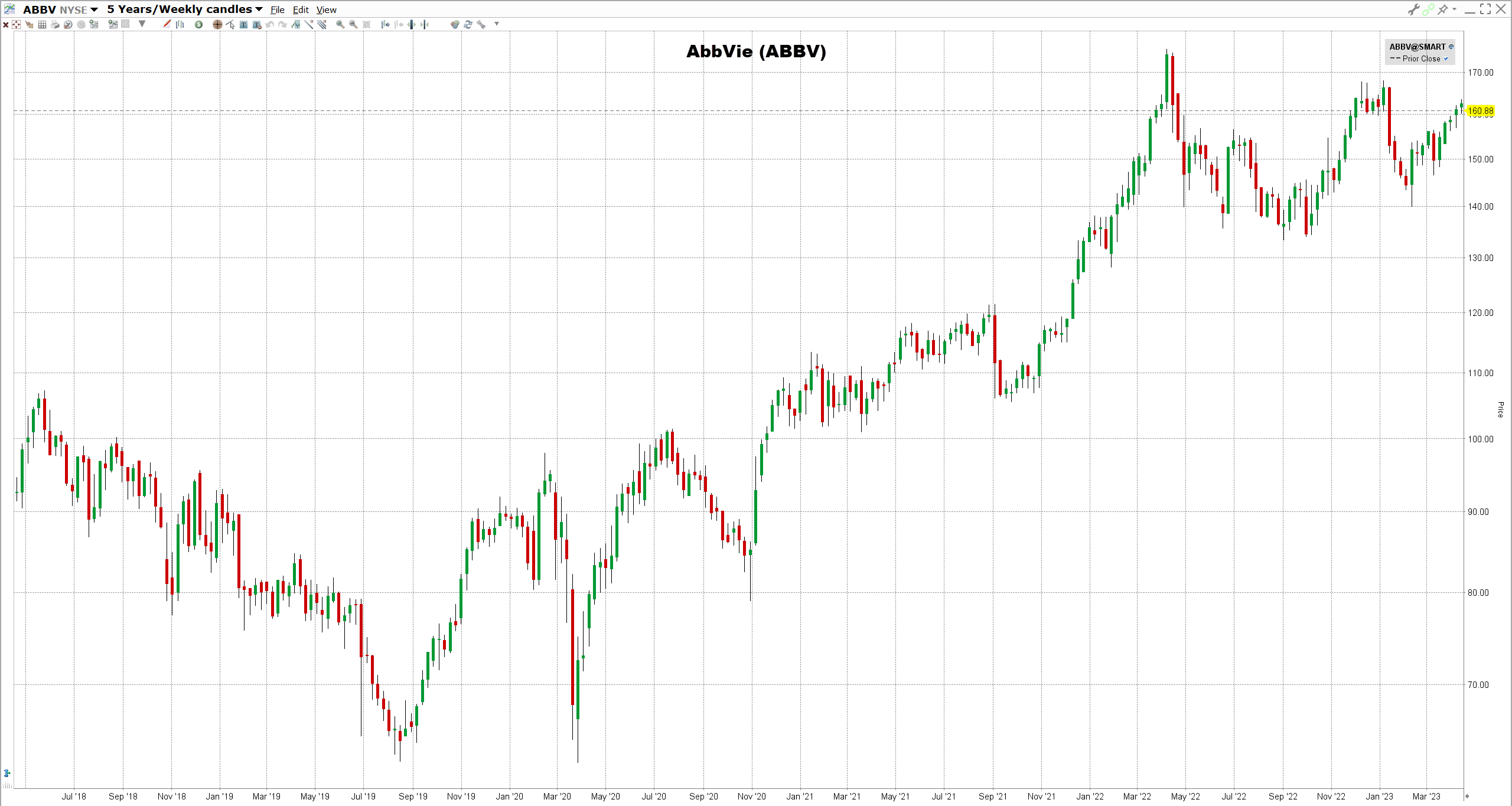Screen dimensions: 1512x806
Task: Uncheck the Prior Close checkbox in legend
Action: click(1446, 58)
